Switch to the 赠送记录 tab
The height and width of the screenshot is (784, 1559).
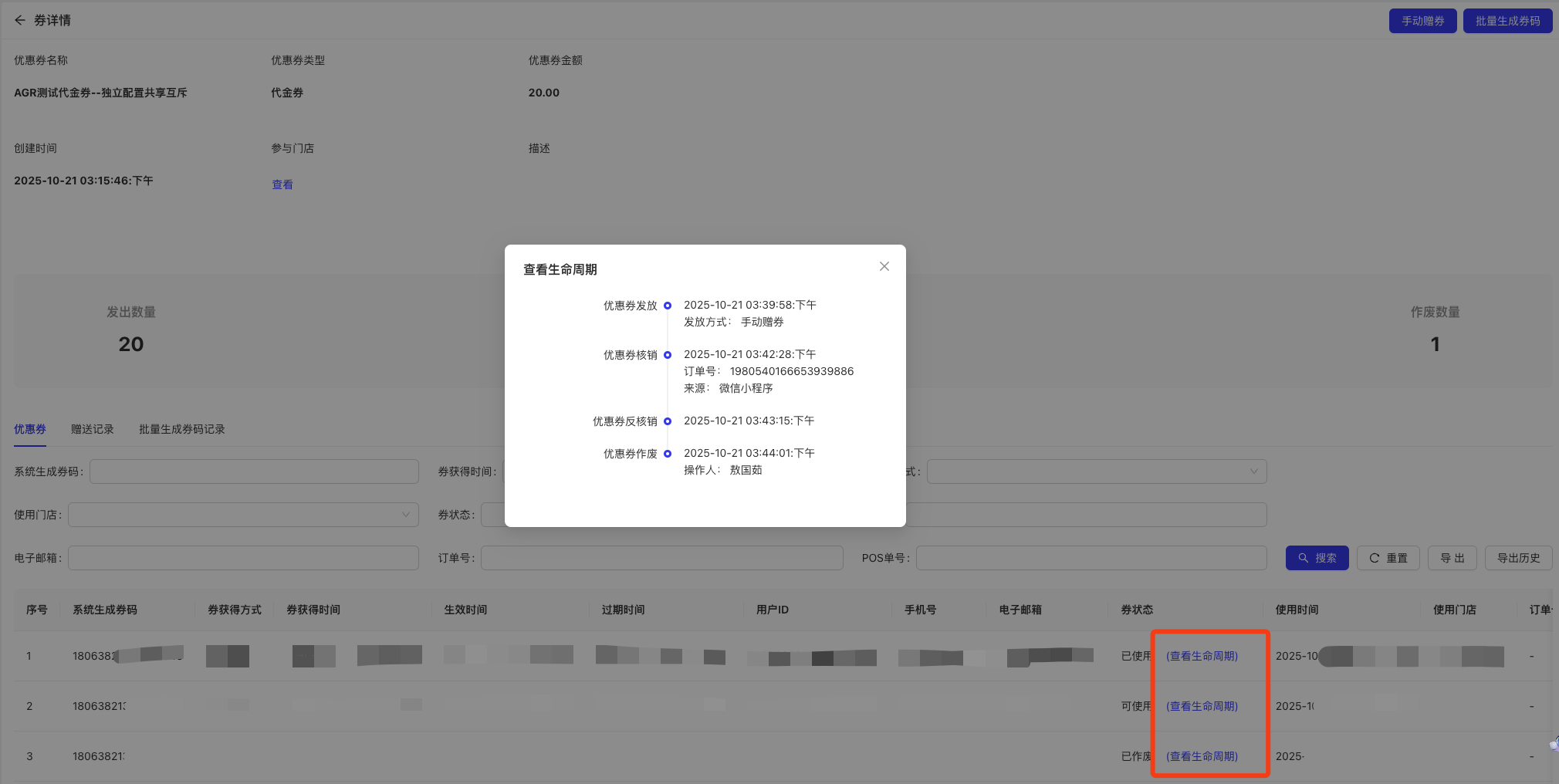(92, 429)
